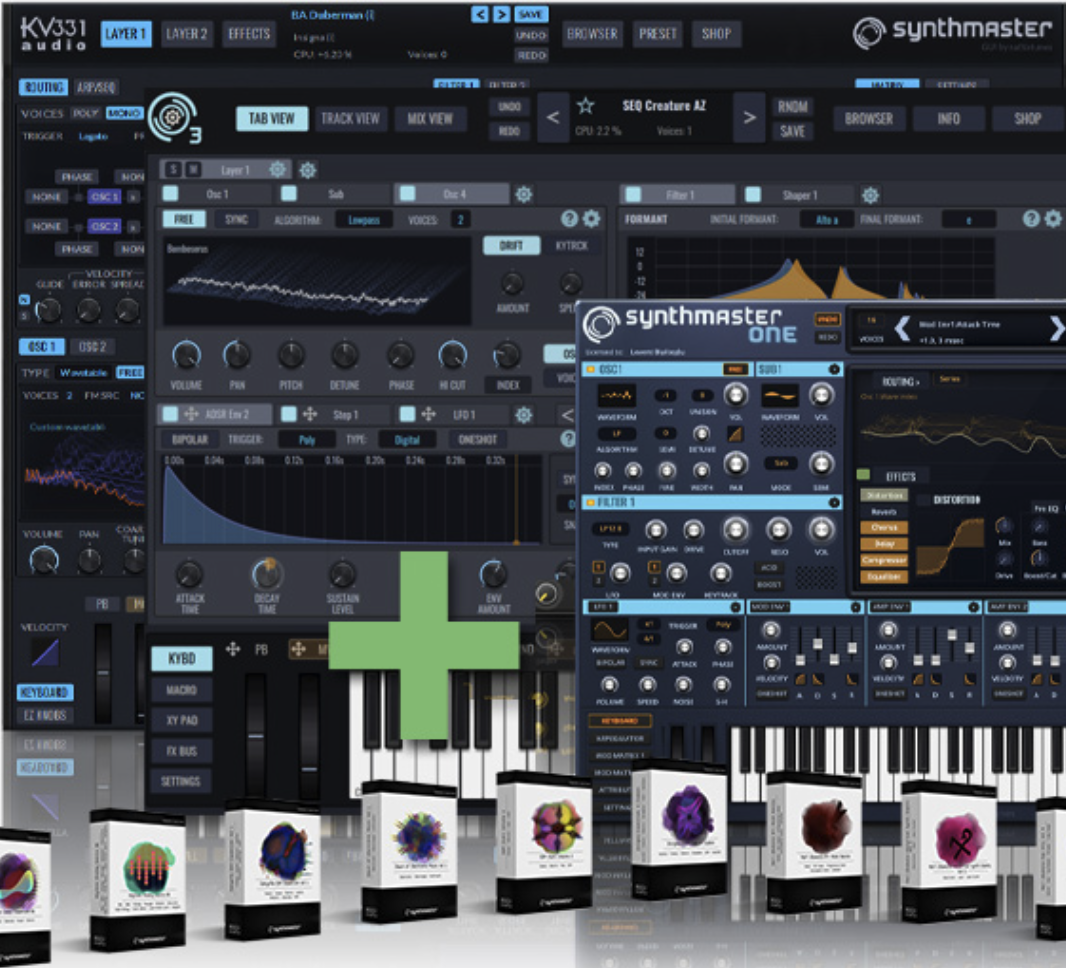Toggle Shaper 1 enable box

coord(753,194)
